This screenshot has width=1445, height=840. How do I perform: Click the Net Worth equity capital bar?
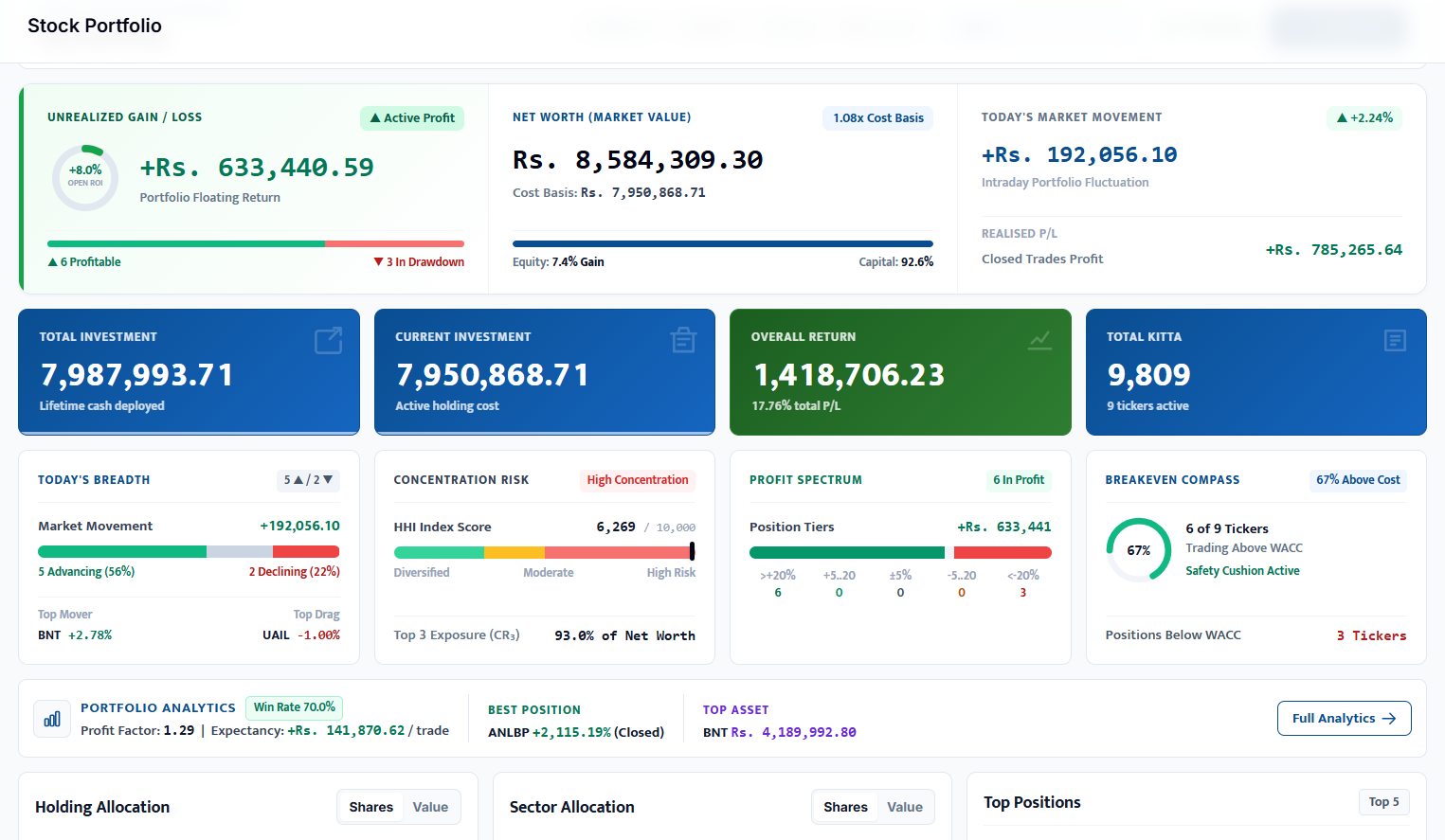click(x=723, y=244)
